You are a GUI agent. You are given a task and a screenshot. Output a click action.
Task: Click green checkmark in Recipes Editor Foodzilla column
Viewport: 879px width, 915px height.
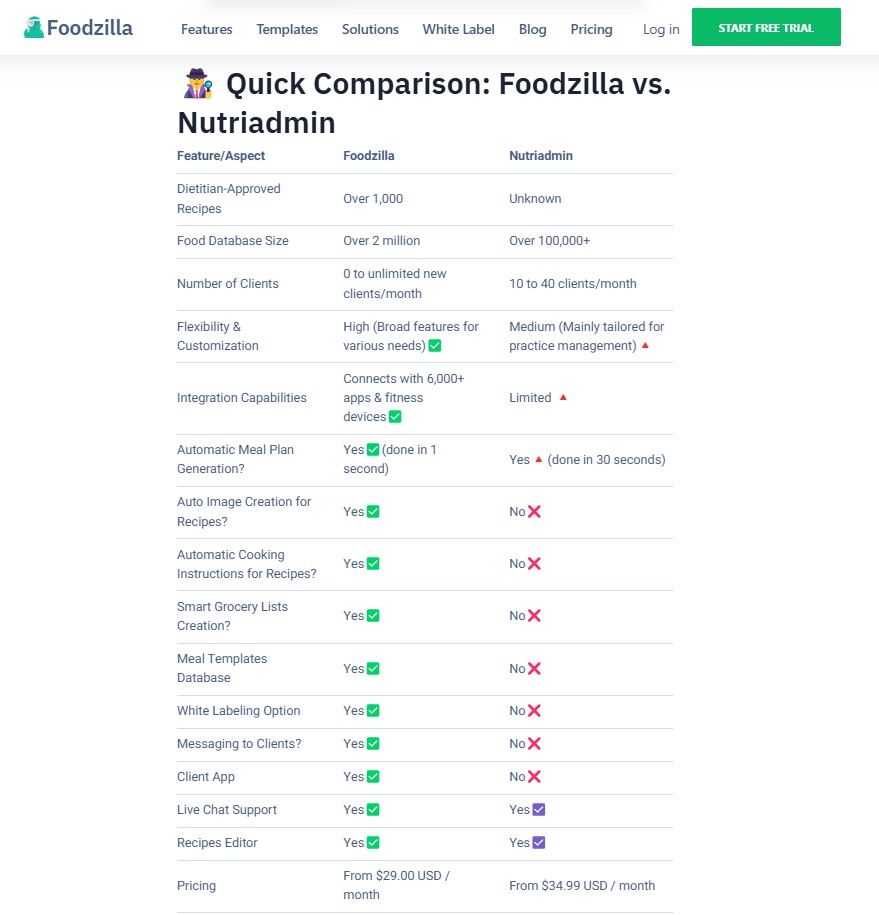(373, 843)
